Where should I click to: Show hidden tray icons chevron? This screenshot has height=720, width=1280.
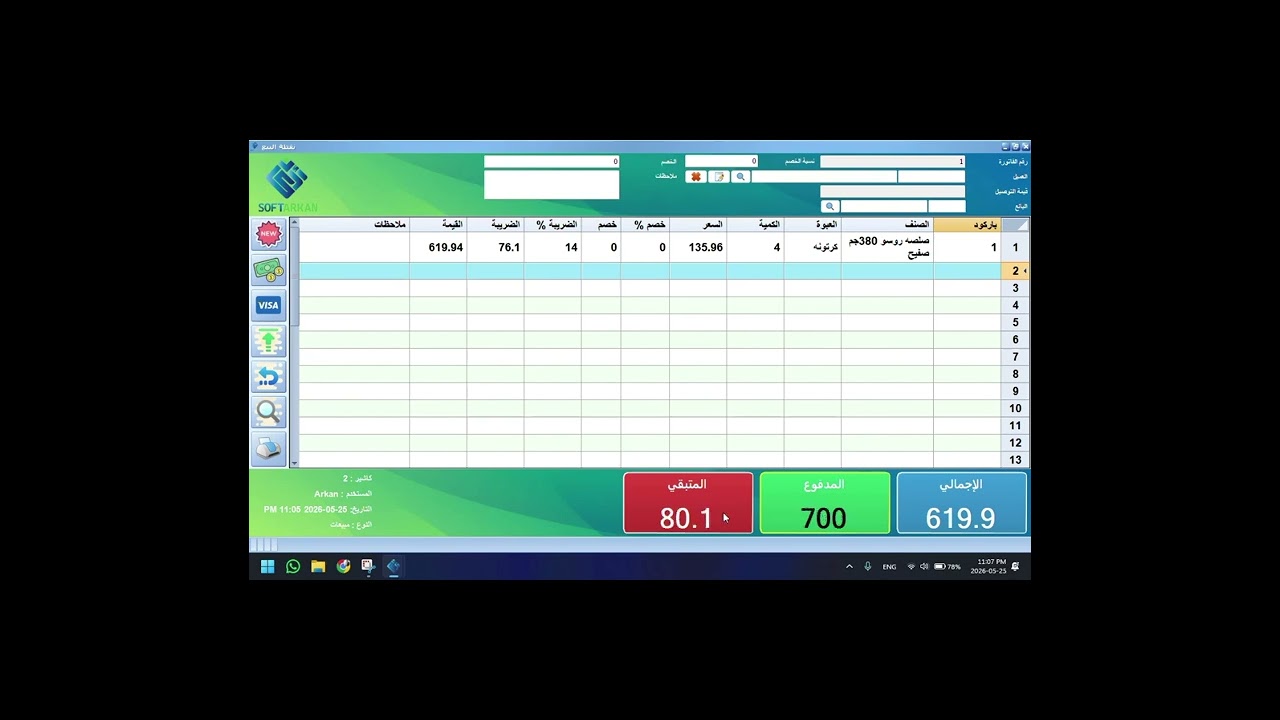pos(850,566)
